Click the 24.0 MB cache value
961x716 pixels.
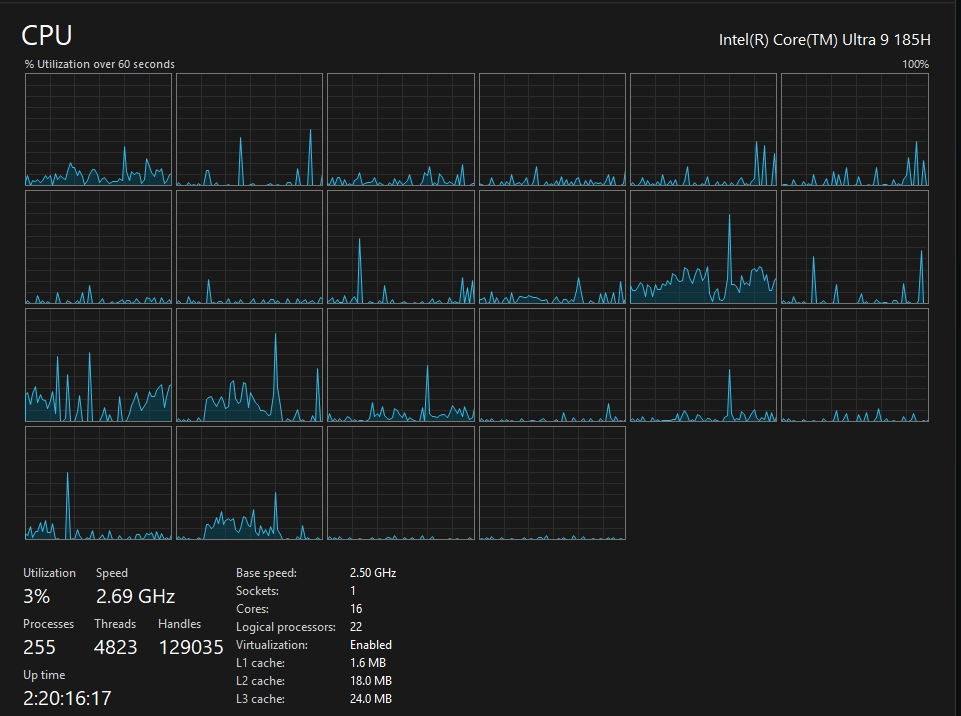pyautogui.click(x=371, y=699)
